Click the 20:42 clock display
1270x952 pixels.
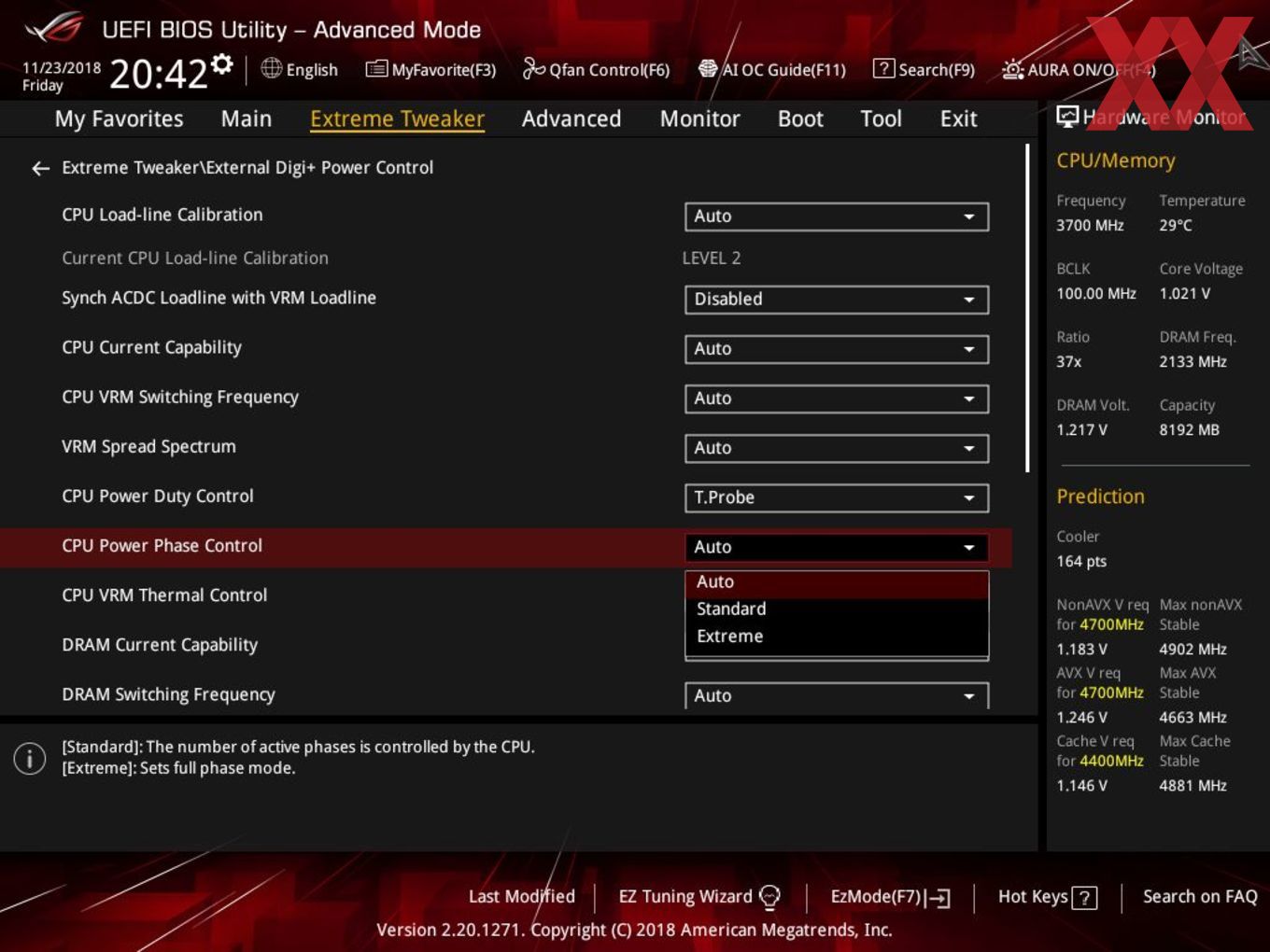click(x=158, y=74)
